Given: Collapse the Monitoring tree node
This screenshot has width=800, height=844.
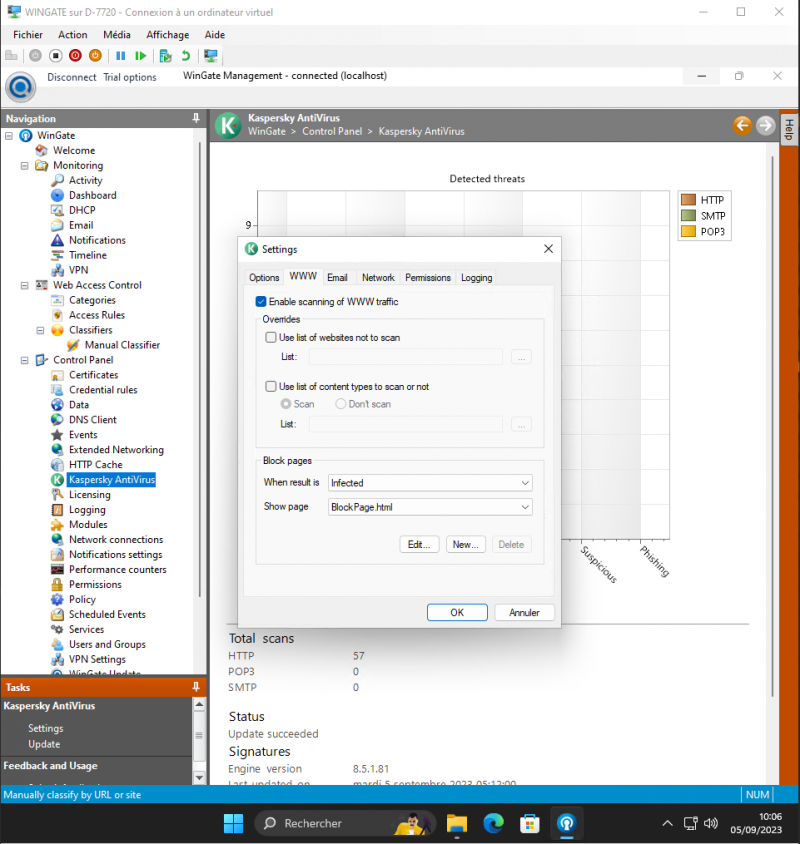Looking at the screenshot, I should (x=25, y=166).
